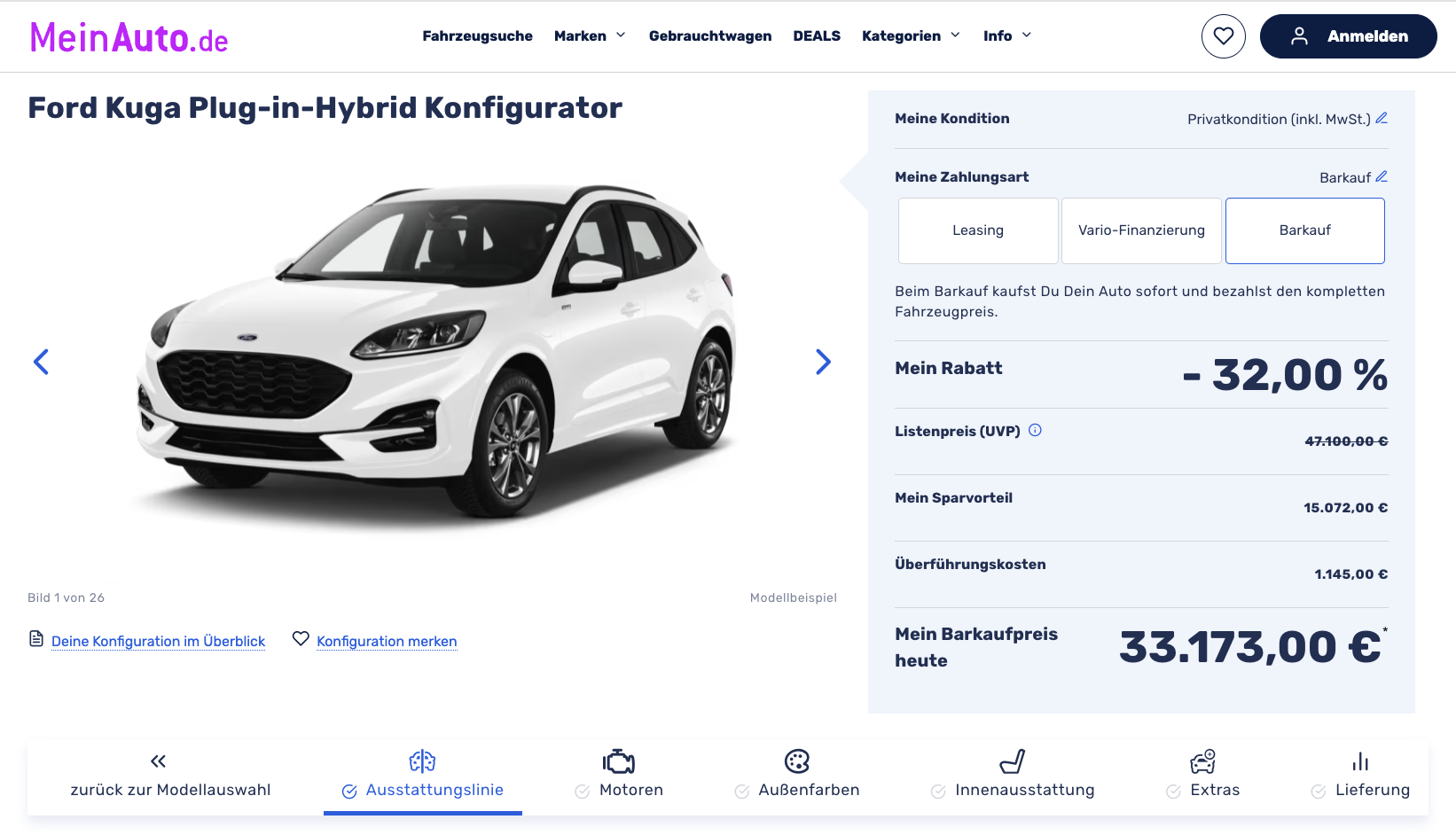Select the Leasing payment option
This screenshot has width=1456, height=835.
point(978,230)
